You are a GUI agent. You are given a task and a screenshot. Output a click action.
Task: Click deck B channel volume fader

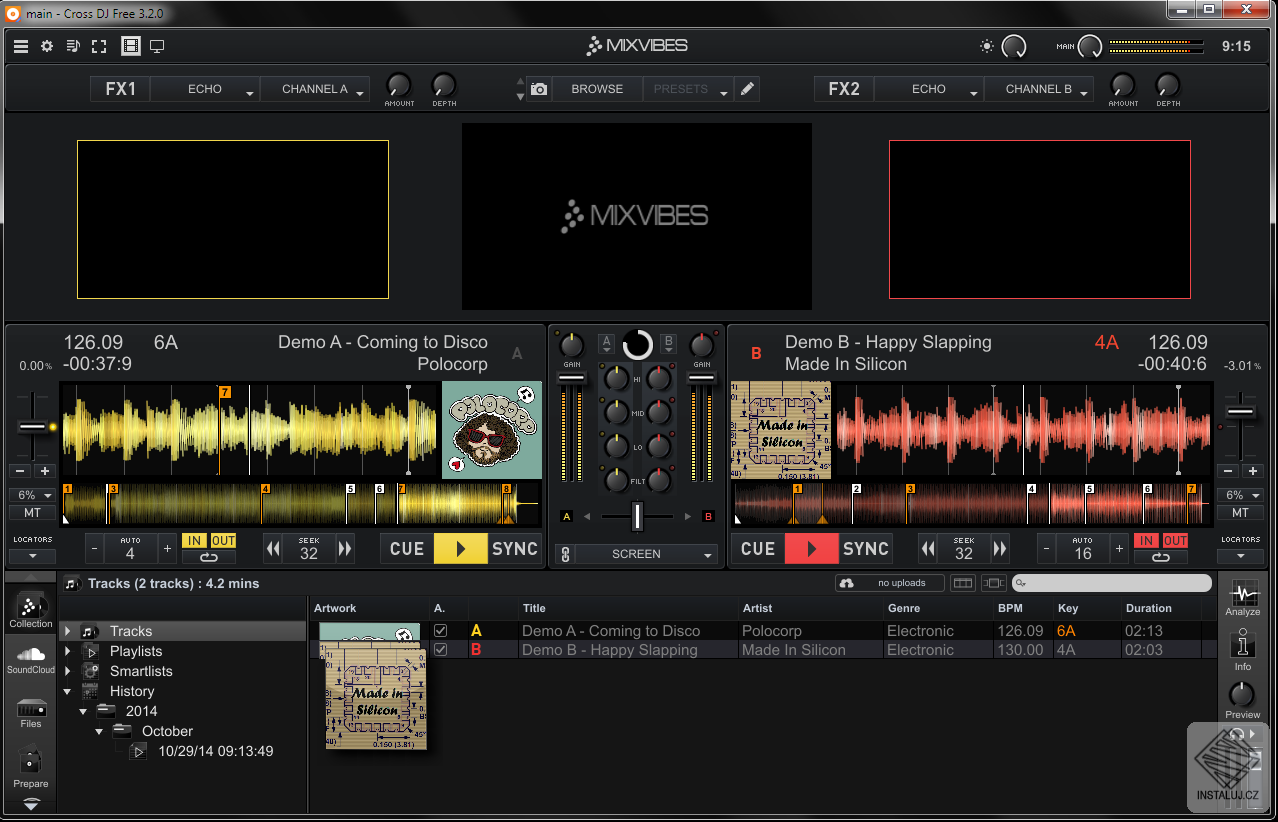pyautogui.click(x=702, y=378)
